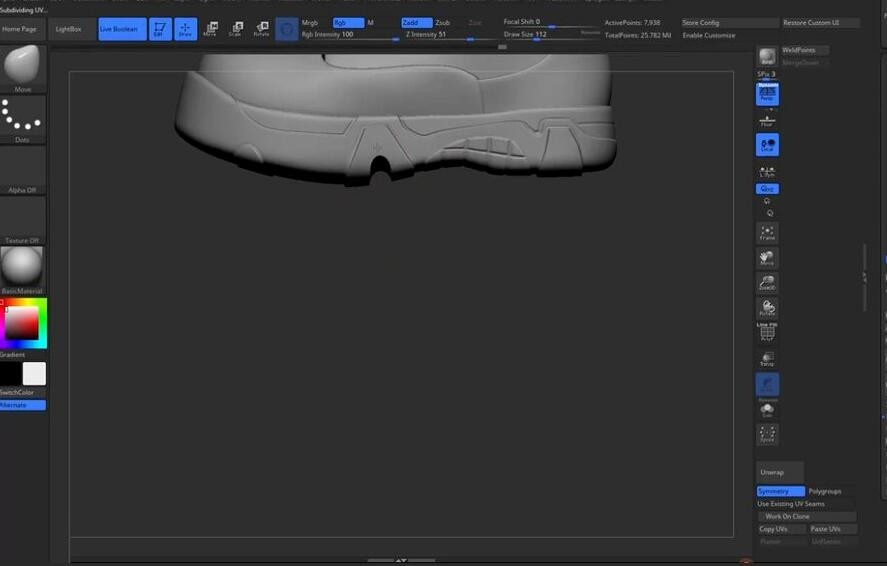Toggle the Solo icon

pyautogui.click(x=767, y=409)
